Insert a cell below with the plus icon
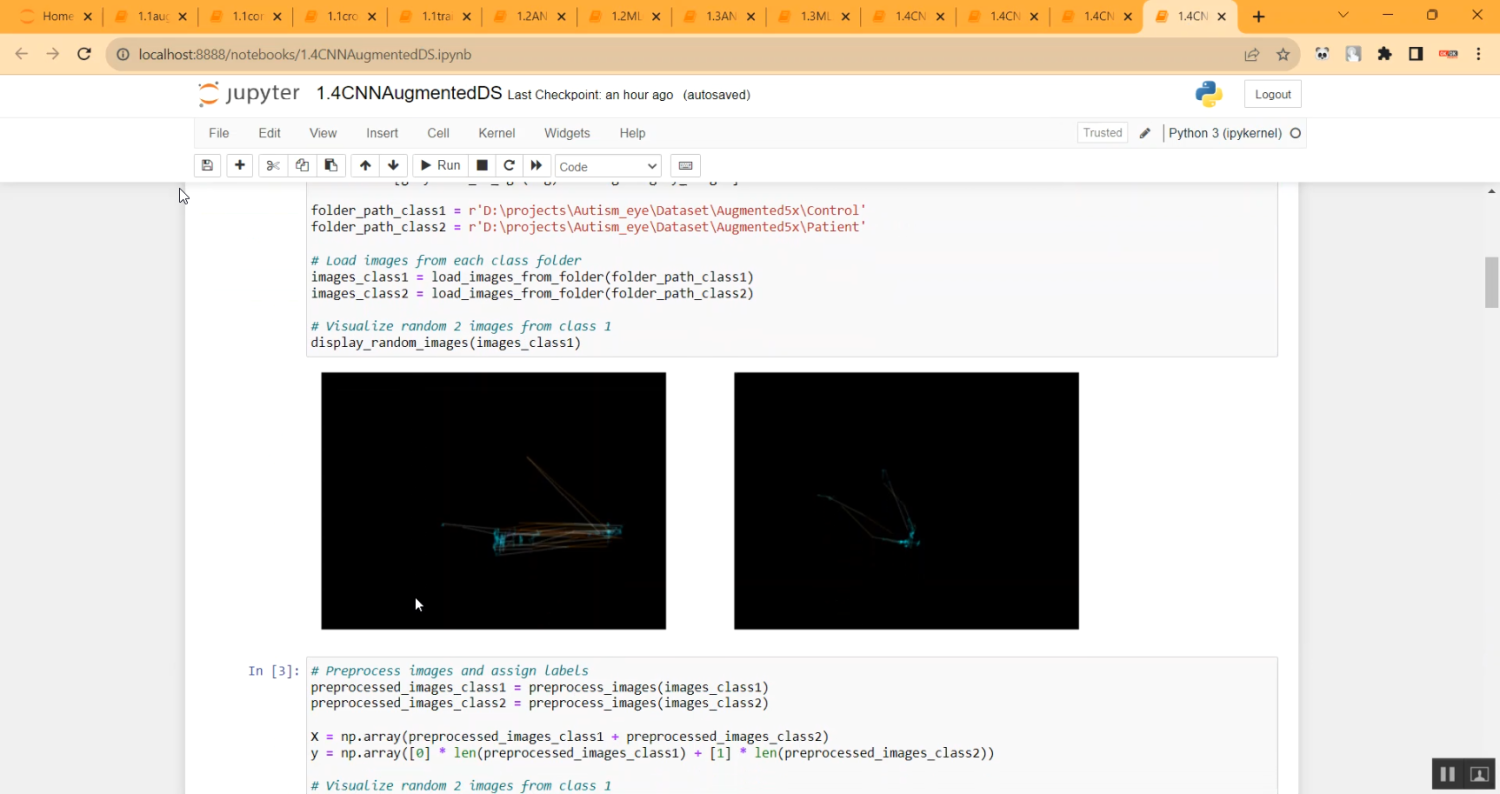Image resolution: width=1500 pixels, height=794 pixels. pos(239,166)
